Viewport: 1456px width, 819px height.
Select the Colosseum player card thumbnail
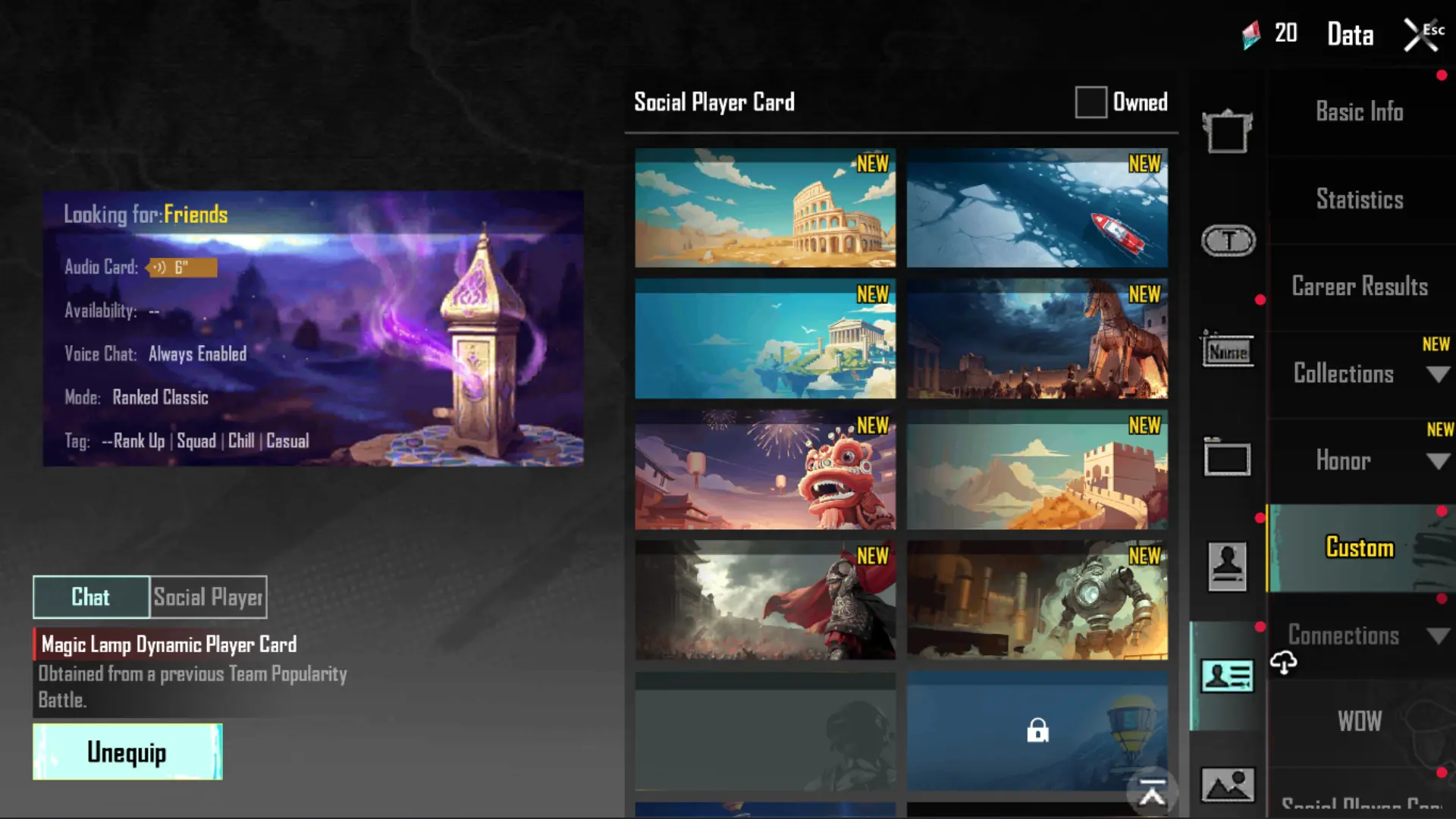(765, 208)
